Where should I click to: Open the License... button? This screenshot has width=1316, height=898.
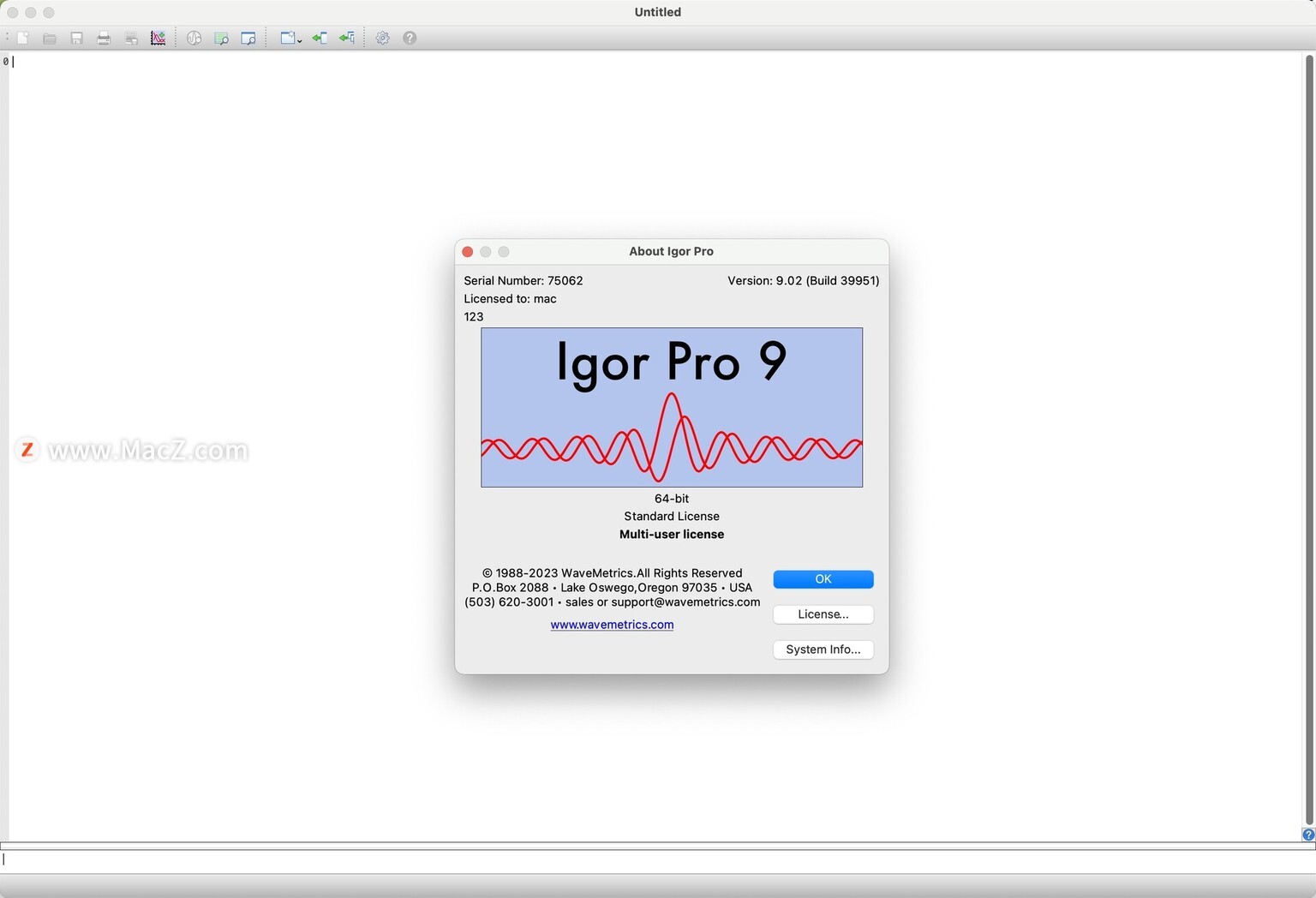click(x=823, y=614)
